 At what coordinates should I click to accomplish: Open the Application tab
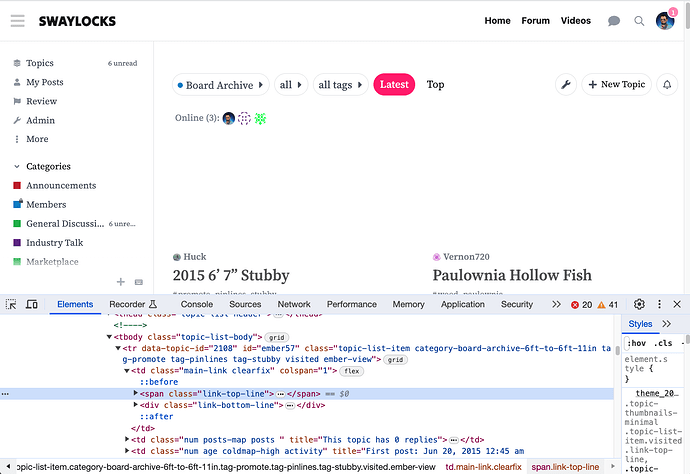point(462,304)
